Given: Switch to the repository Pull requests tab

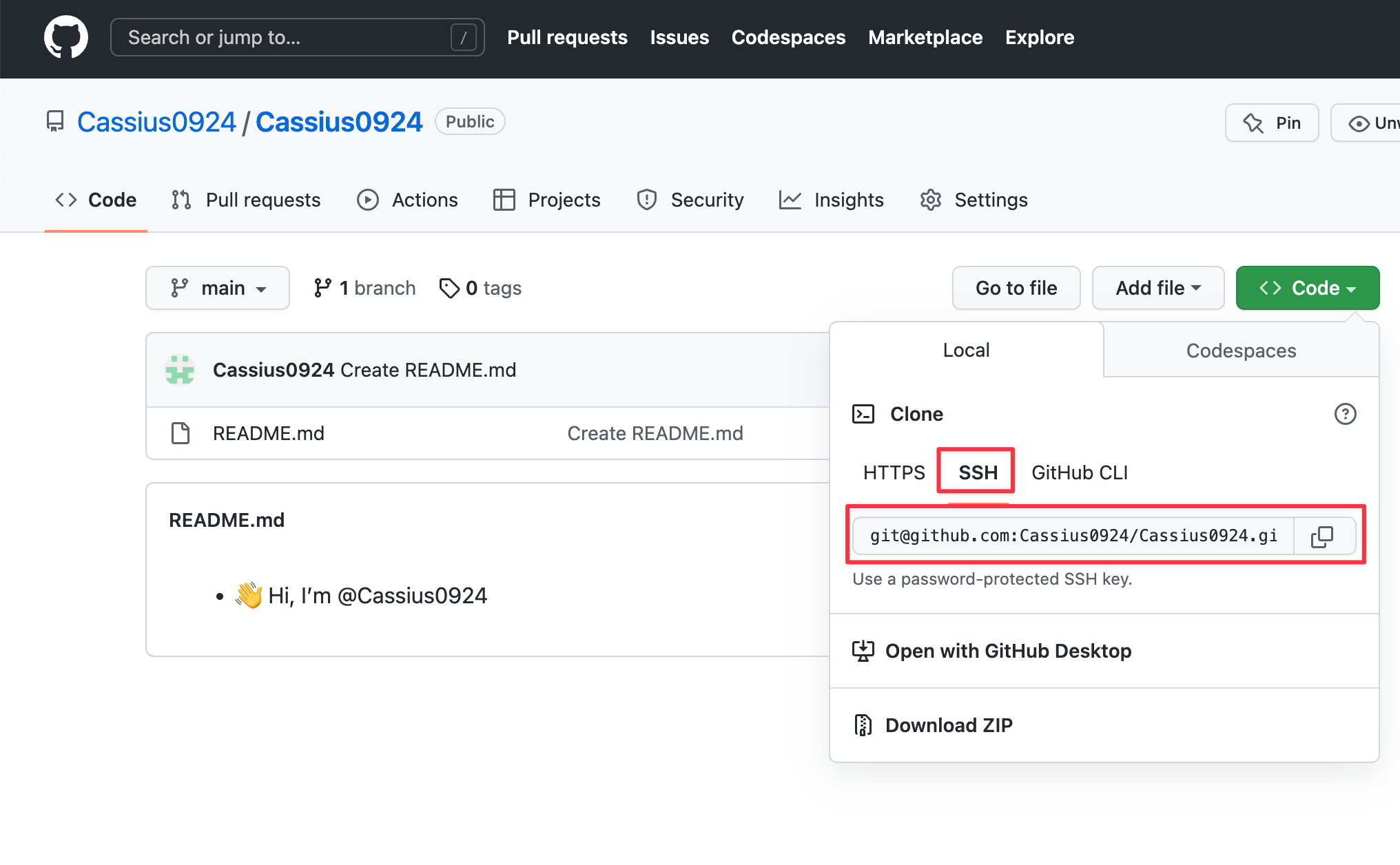Looking at the screenshot, I should tap(246, 200).
